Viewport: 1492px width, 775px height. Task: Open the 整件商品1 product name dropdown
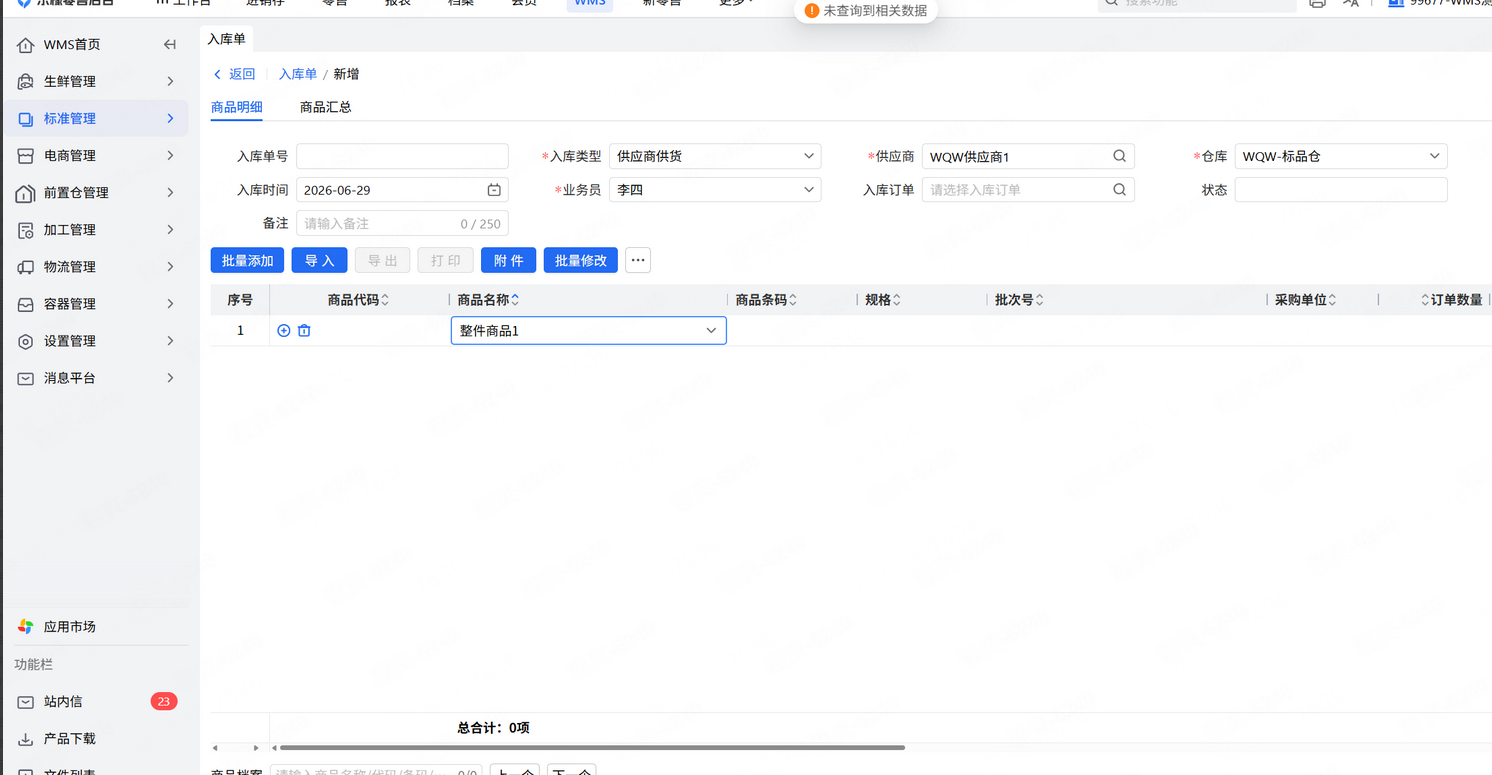coord(589,331)
